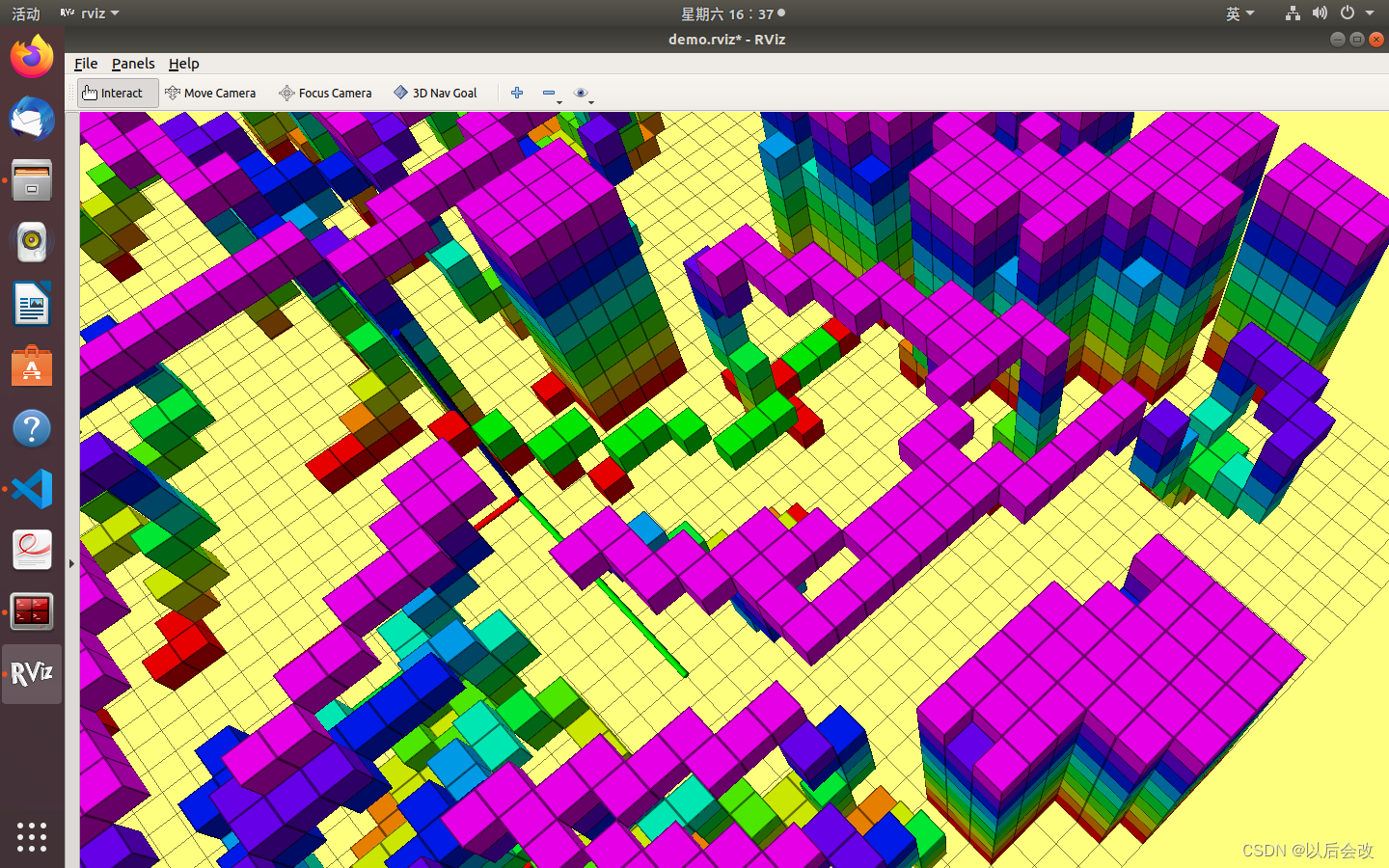Open the document viewer dock icon
The width and height of the screenshot is (1389, 868).
click(32, 551)
